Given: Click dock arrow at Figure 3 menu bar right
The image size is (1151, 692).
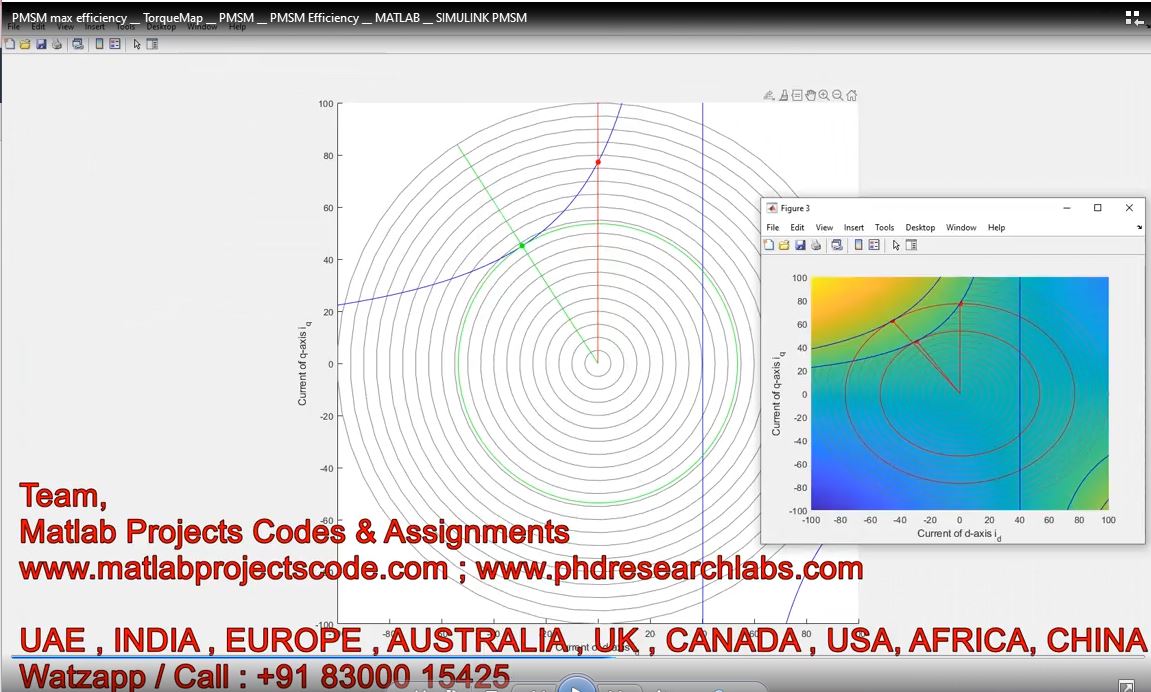Looking at the screenshot, I should (x=1139, y=228).
